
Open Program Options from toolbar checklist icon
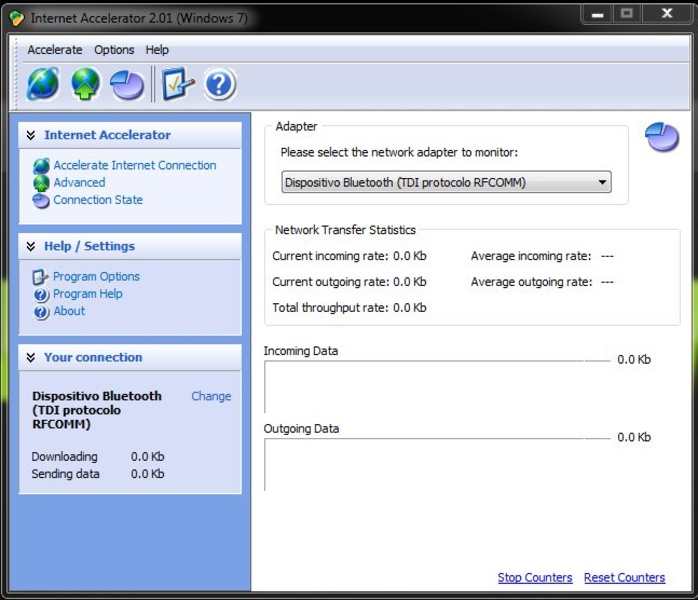click(x=177, y=85)
